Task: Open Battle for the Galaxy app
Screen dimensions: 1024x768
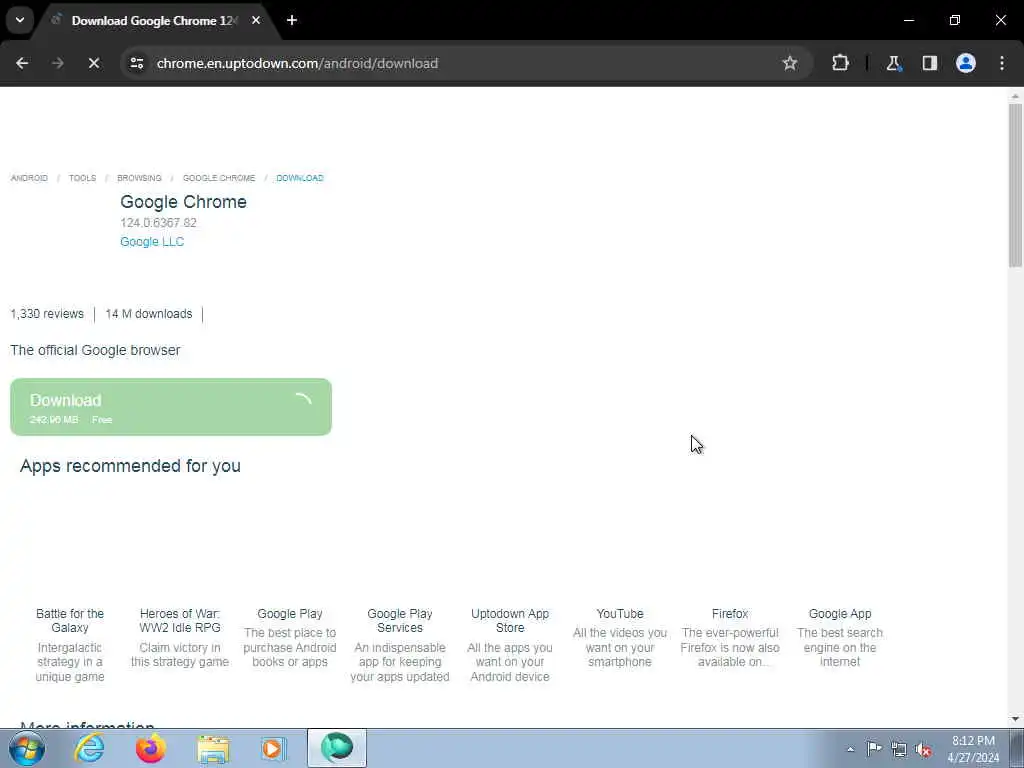Action: (70, 620)
